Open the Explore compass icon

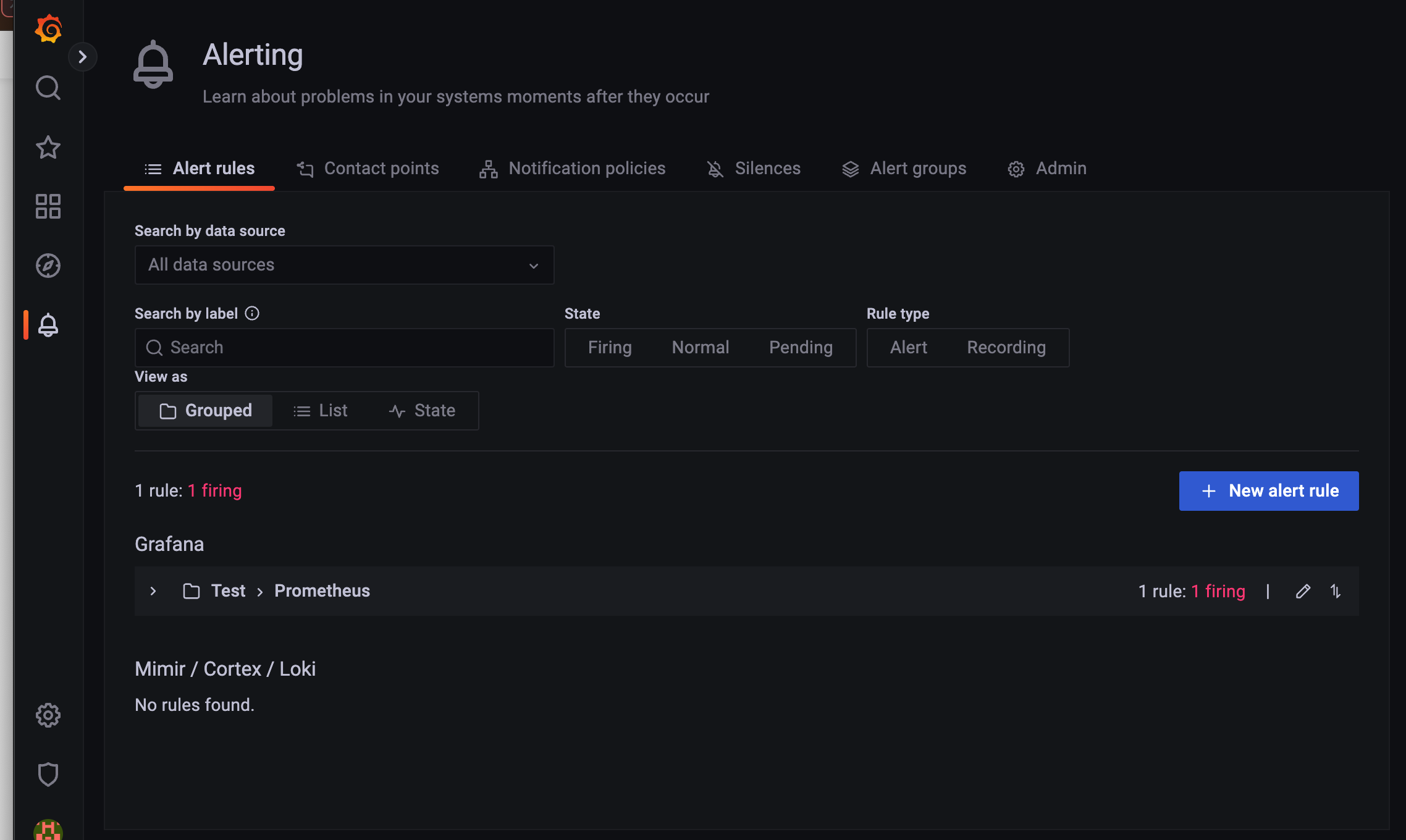click(x=48, y=266)
